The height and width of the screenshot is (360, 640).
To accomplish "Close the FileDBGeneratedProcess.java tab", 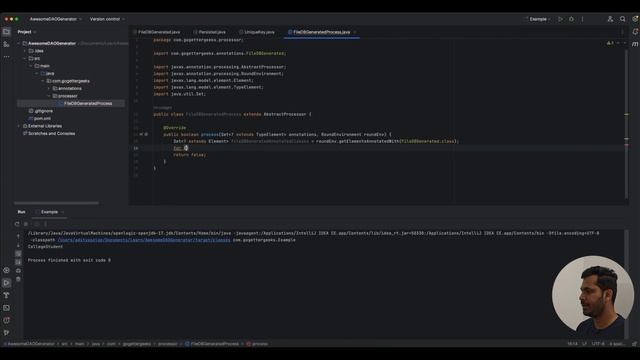I will pyautogui.click(x=355, y=32).
